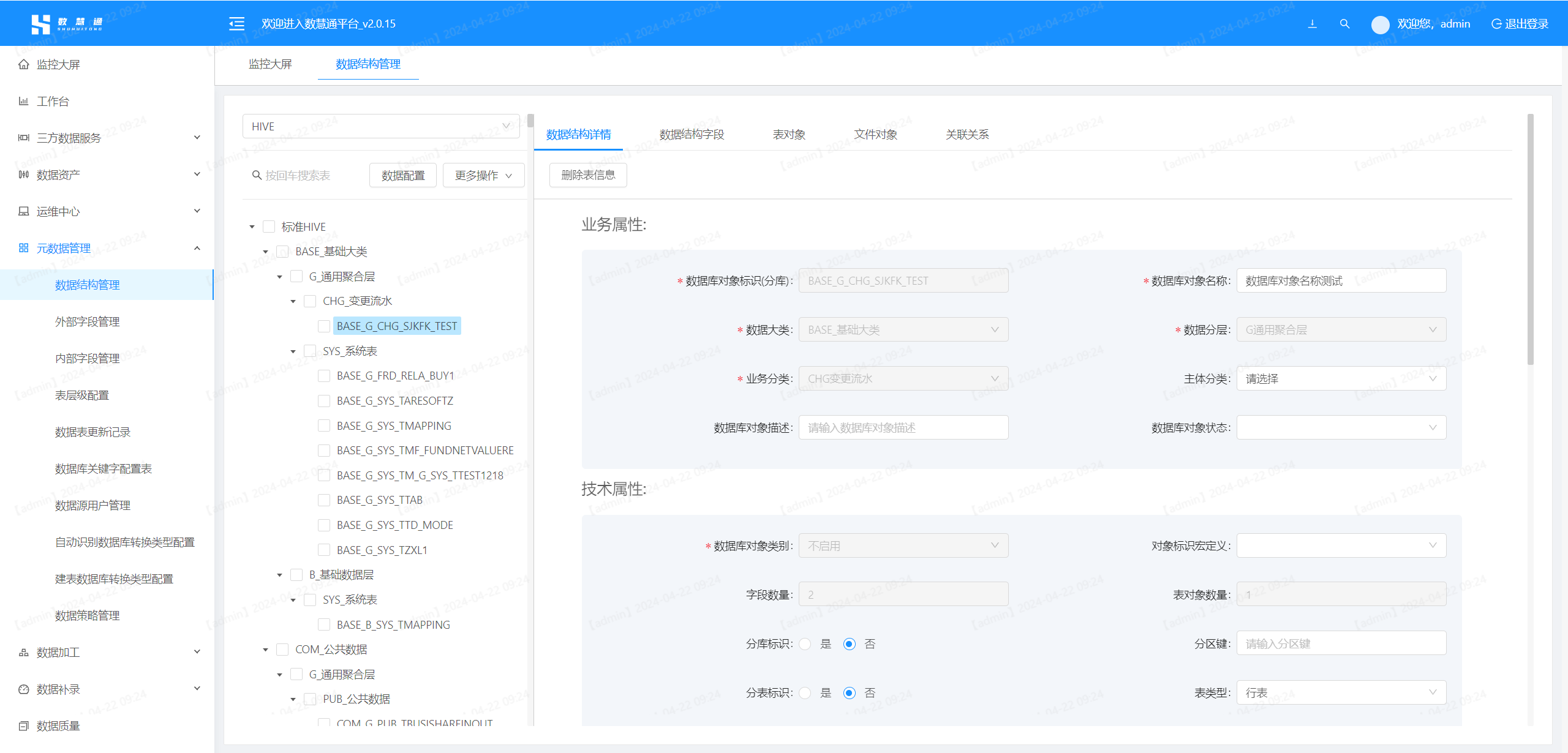Image resolution: width=1568 pixels, height=753 pixels.
Task: Click the admin user avatar
Action: tap(1380, 24)
